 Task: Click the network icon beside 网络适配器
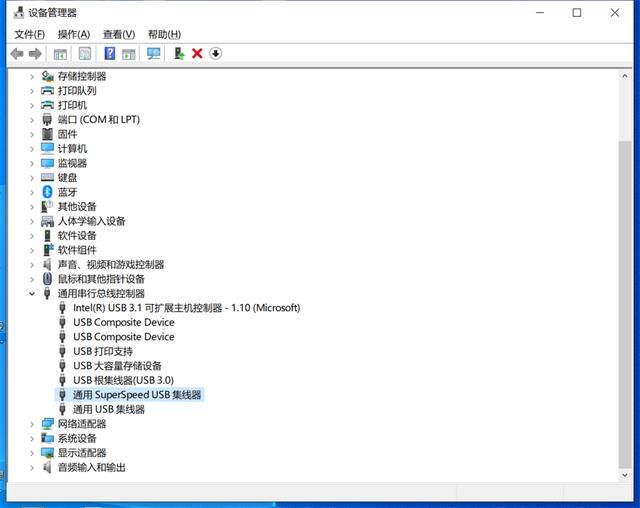pyautogui.click(x=47, y=424)
